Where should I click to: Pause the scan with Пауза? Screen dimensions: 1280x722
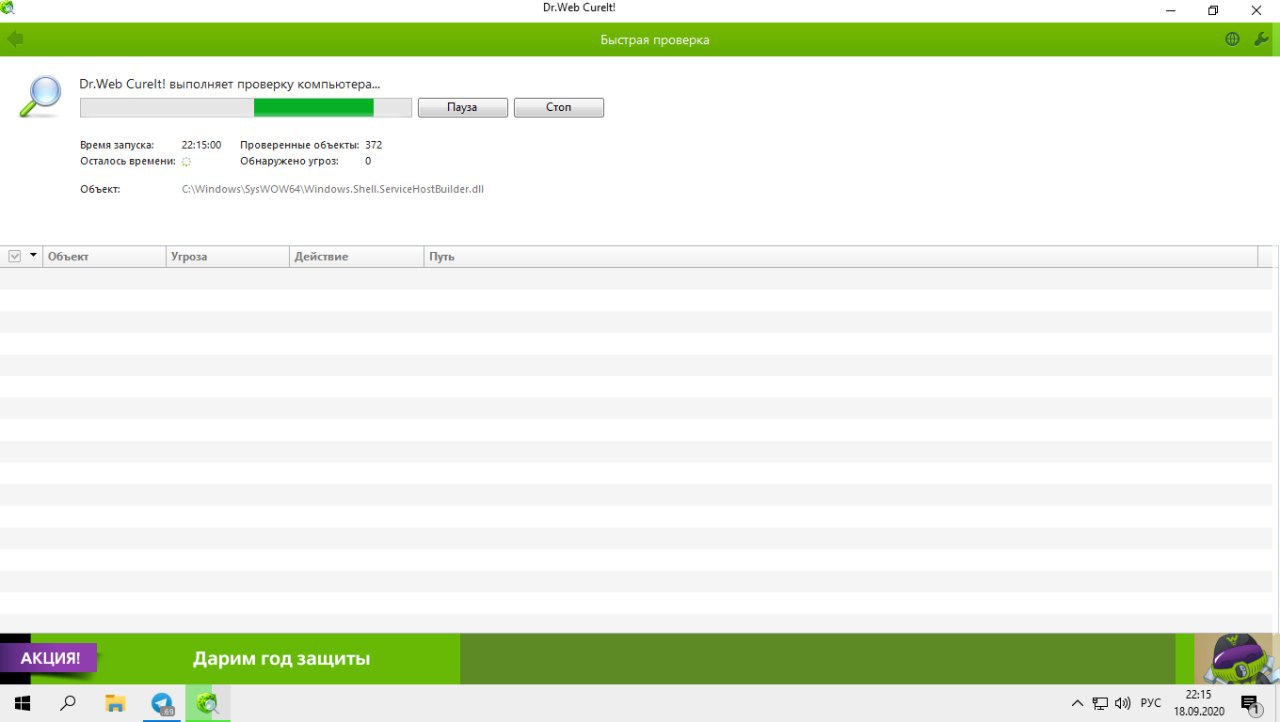pyautogui.click(x=462, y=107)
